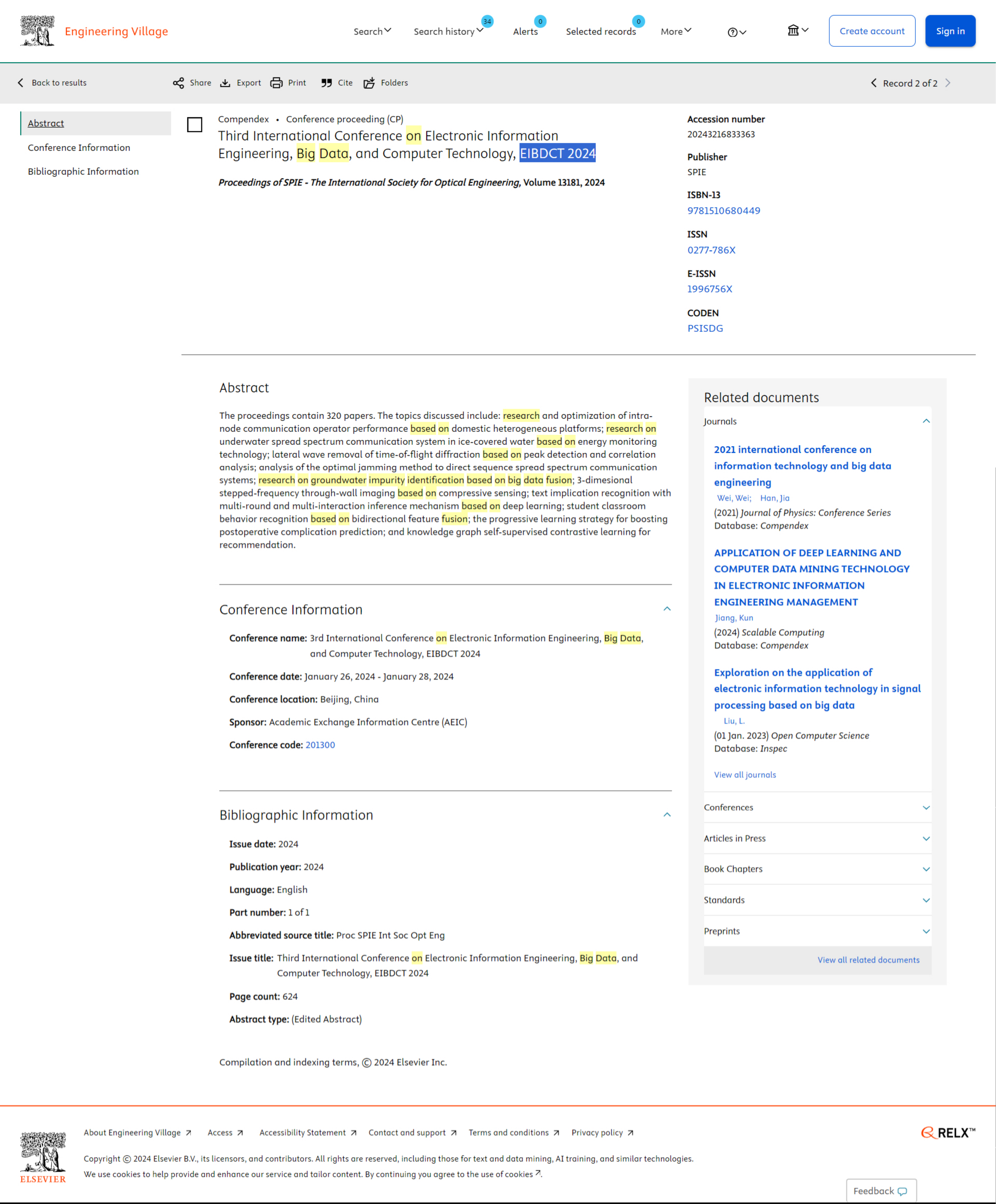Open Accessibility Statement footer link

(x=308, y=1132)
